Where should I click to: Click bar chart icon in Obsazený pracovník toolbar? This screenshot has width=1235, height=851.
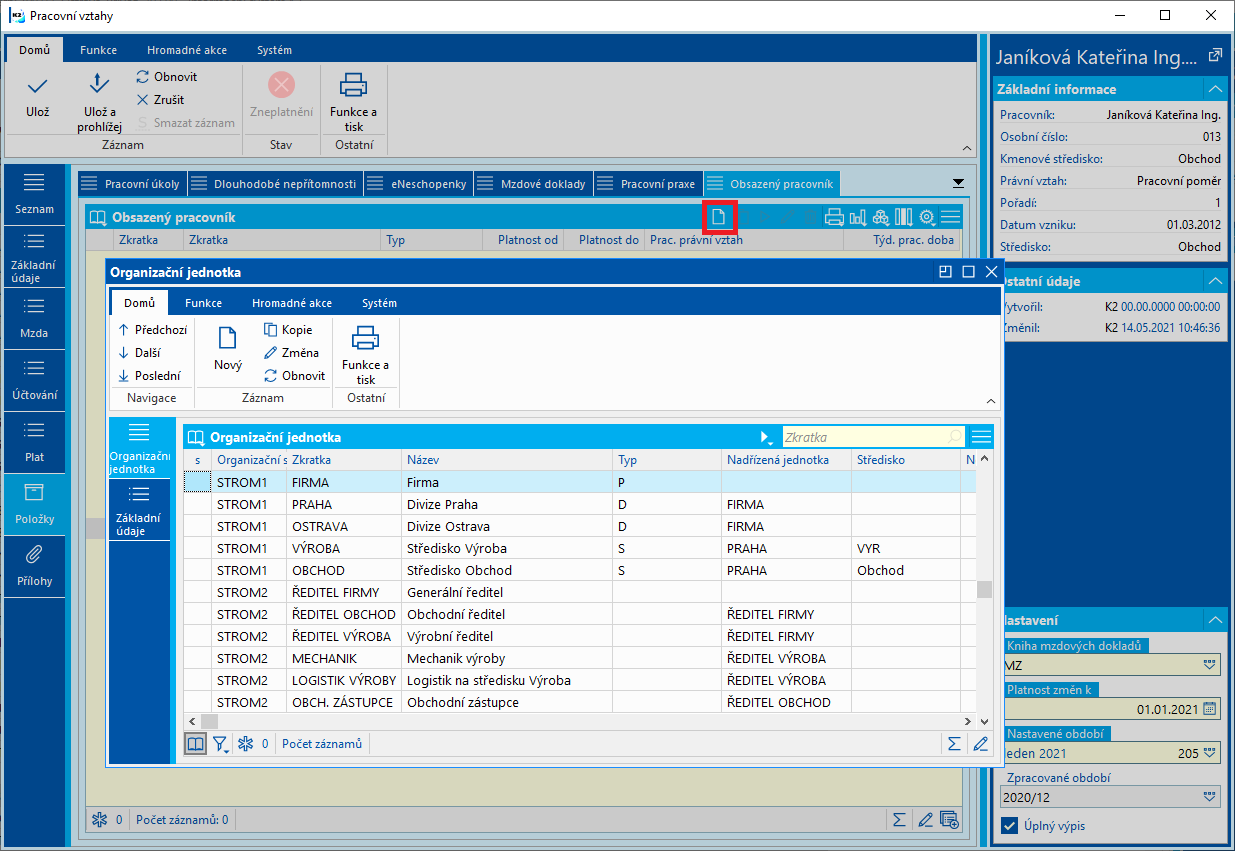tap(857, 217)
